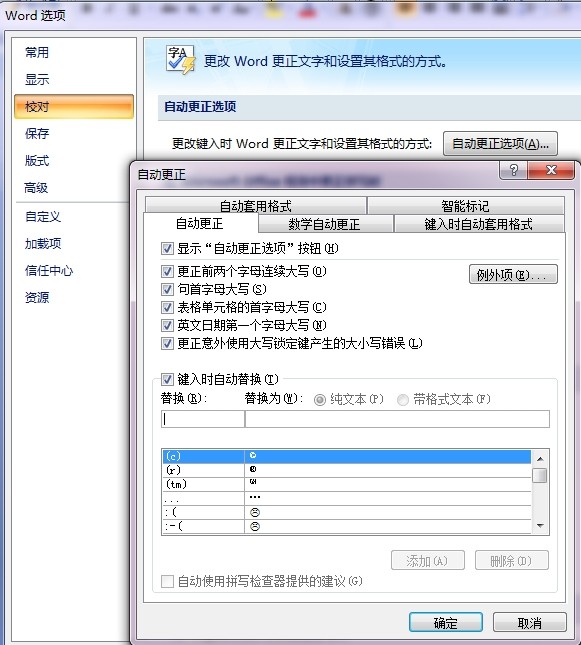Screen dimensions: 581x645
Task: Click the 替换(R) input field
Action: pyautogui.click(x=203, y=419)
